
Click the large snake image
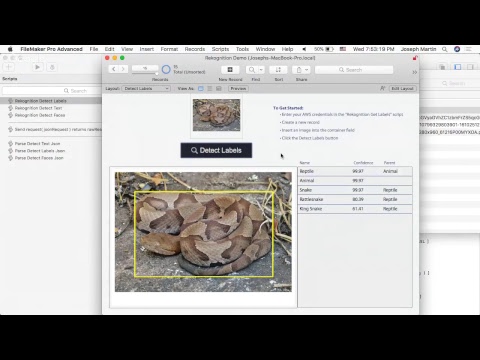tap(203, 232)
